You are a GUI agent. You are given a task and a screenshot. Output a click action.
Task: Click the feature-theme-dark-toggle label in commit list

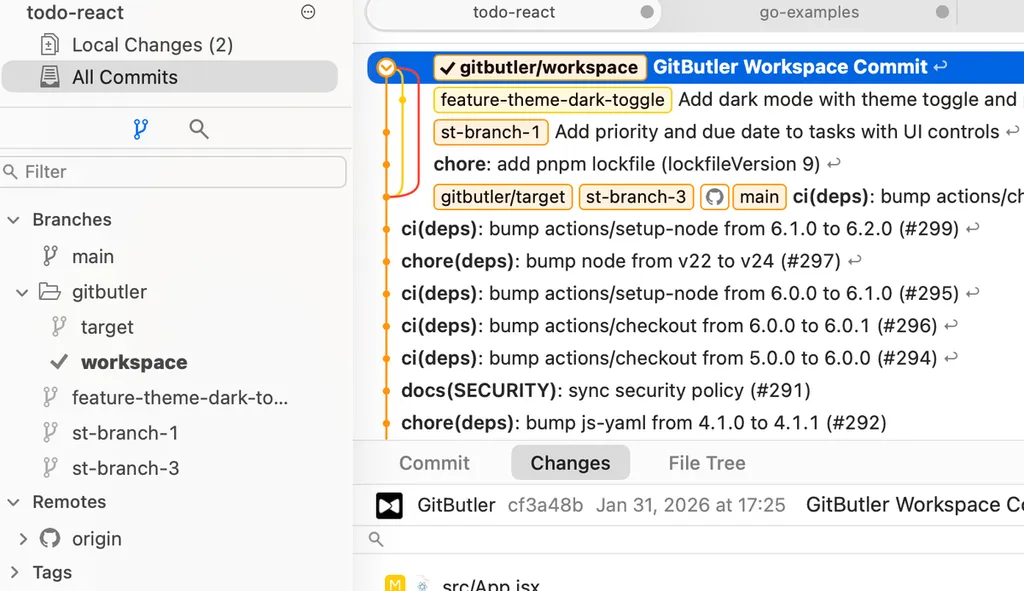(x=552, y=100)
